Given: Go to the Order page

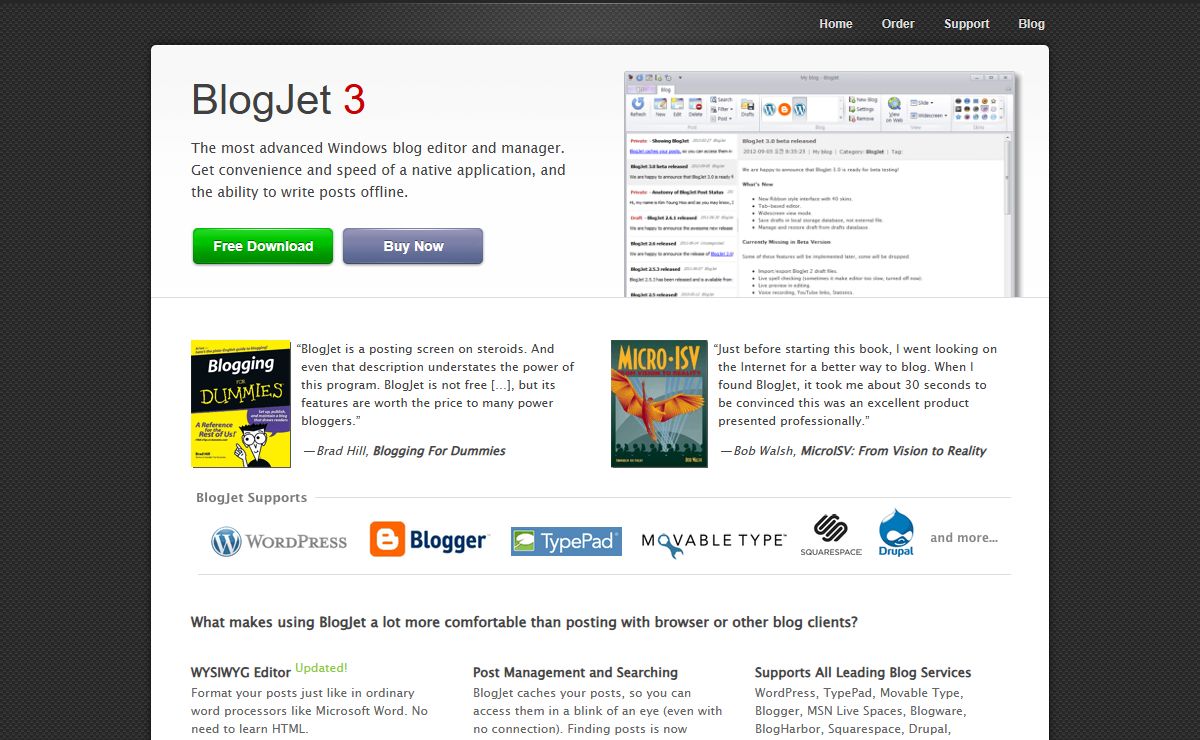Looking at the screenshot, I should (x=898, y=24).
